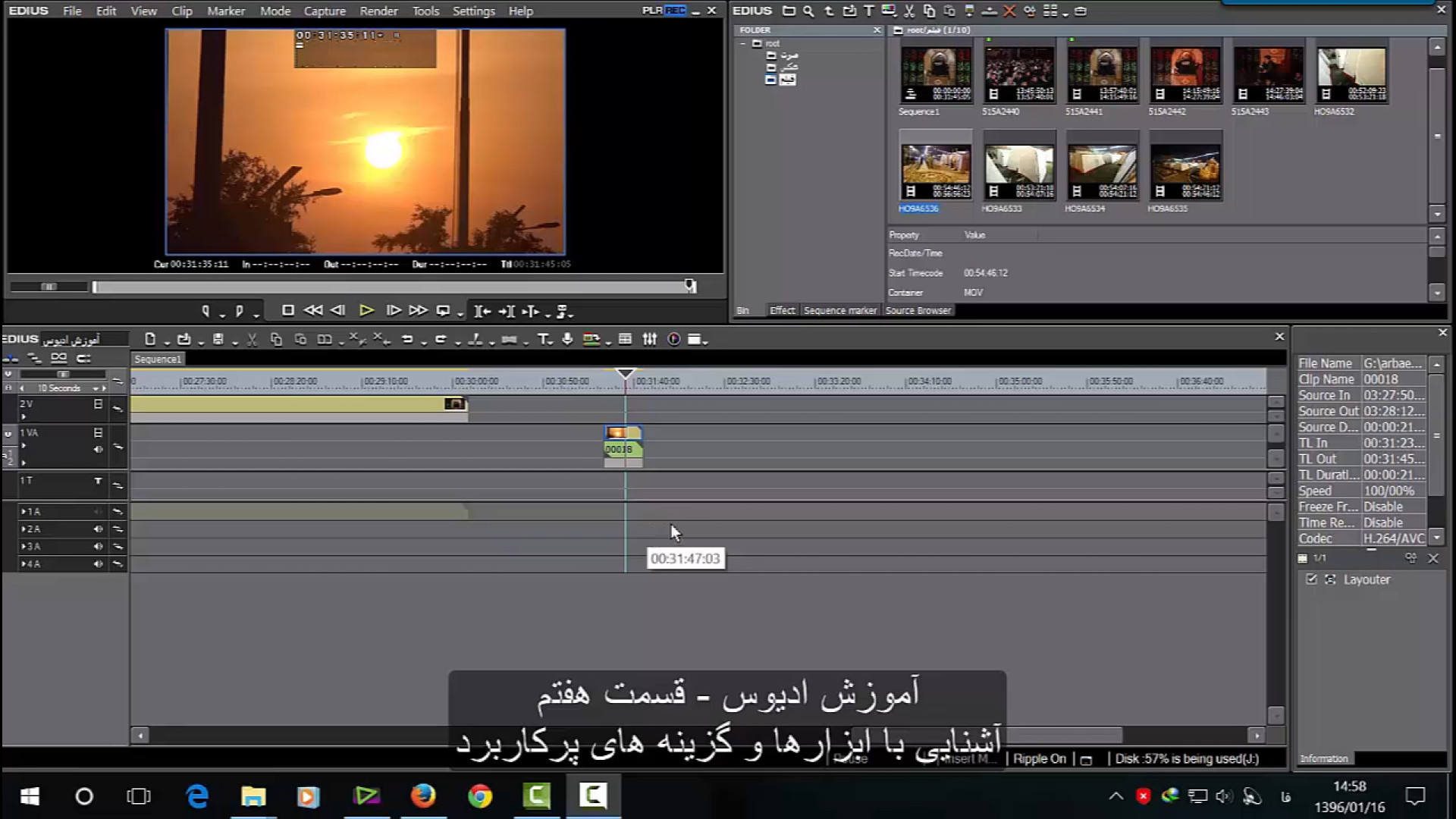Open the audio mixer sliders icon
1456x819 pixels.
click(650, 340)
